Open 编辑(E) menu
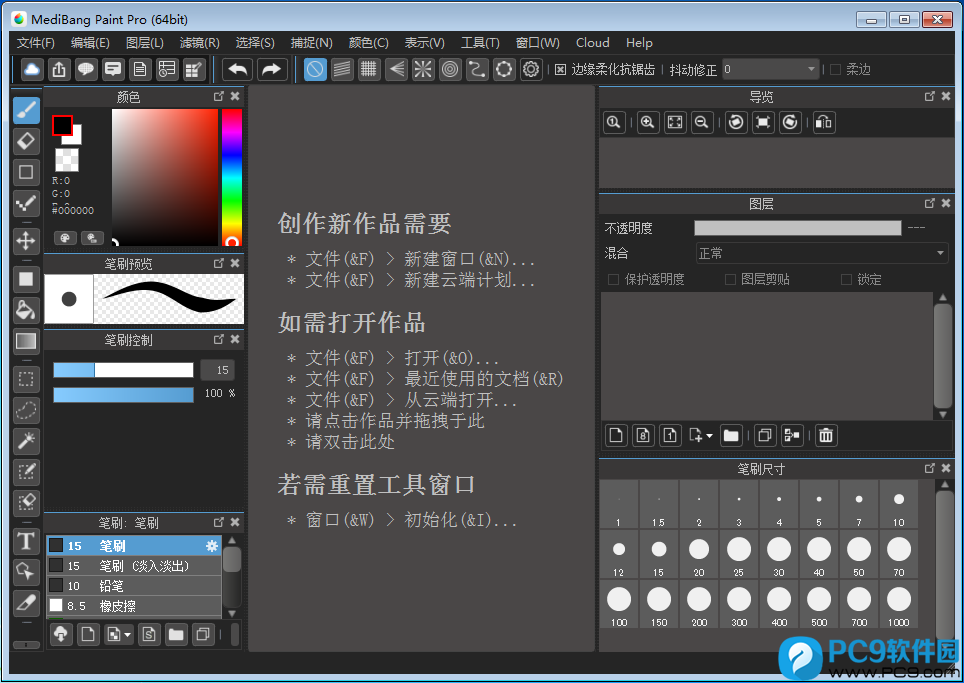Viewport: 964px width, 683px height. pyautogui.click(x=90, y=43)
